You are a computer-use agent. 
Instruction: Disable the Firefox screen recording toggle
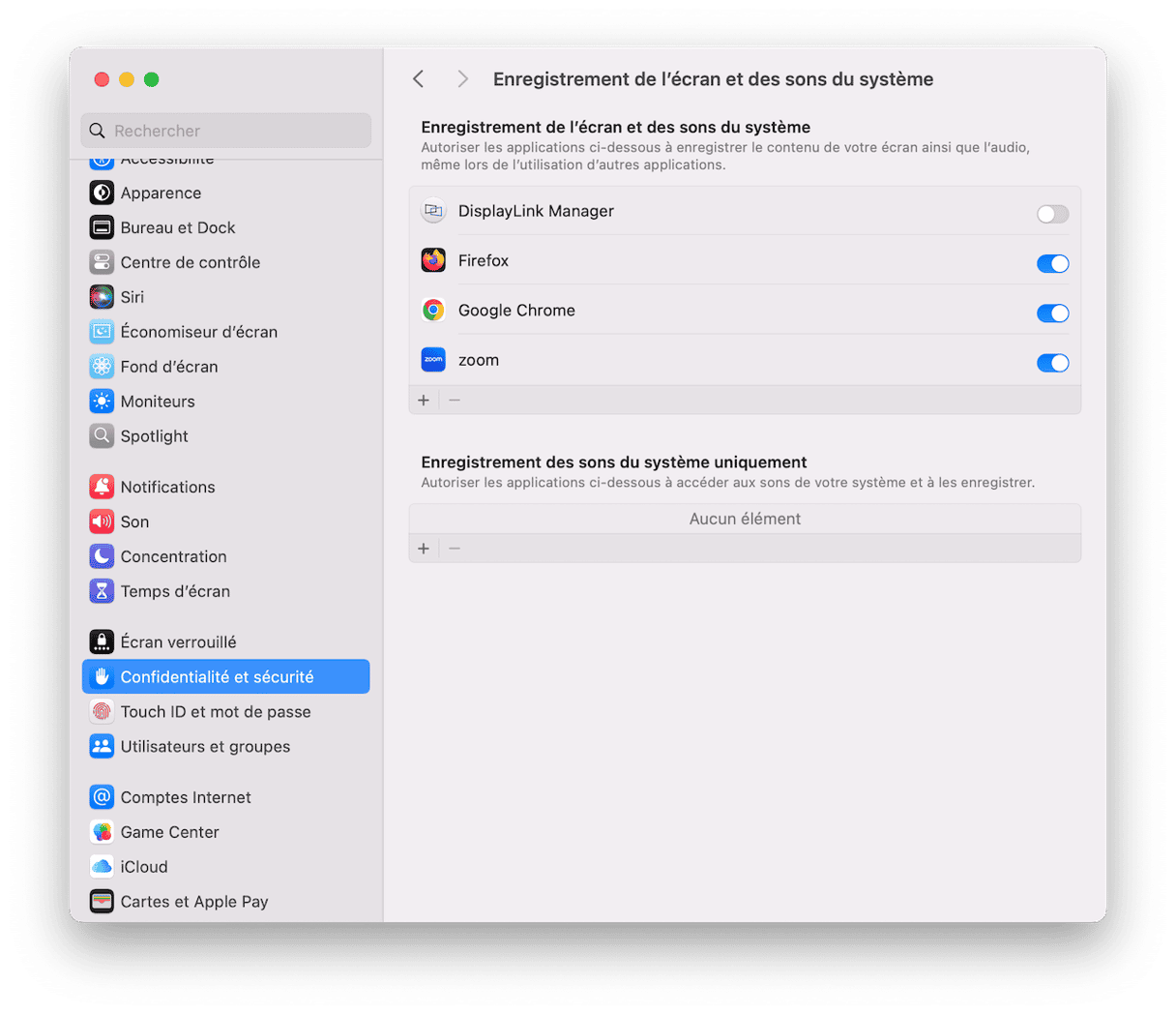click(1052, 263)
